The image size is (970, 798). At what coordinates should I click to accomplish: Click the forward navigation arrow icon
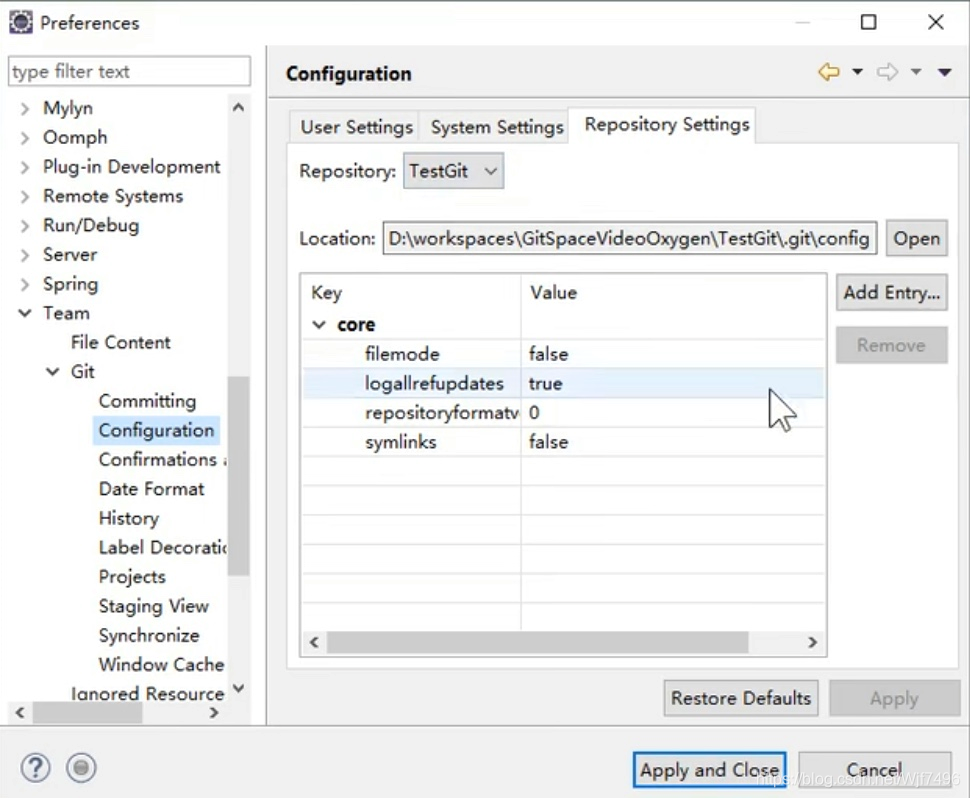pyautogui.click(x=887, y=72)
